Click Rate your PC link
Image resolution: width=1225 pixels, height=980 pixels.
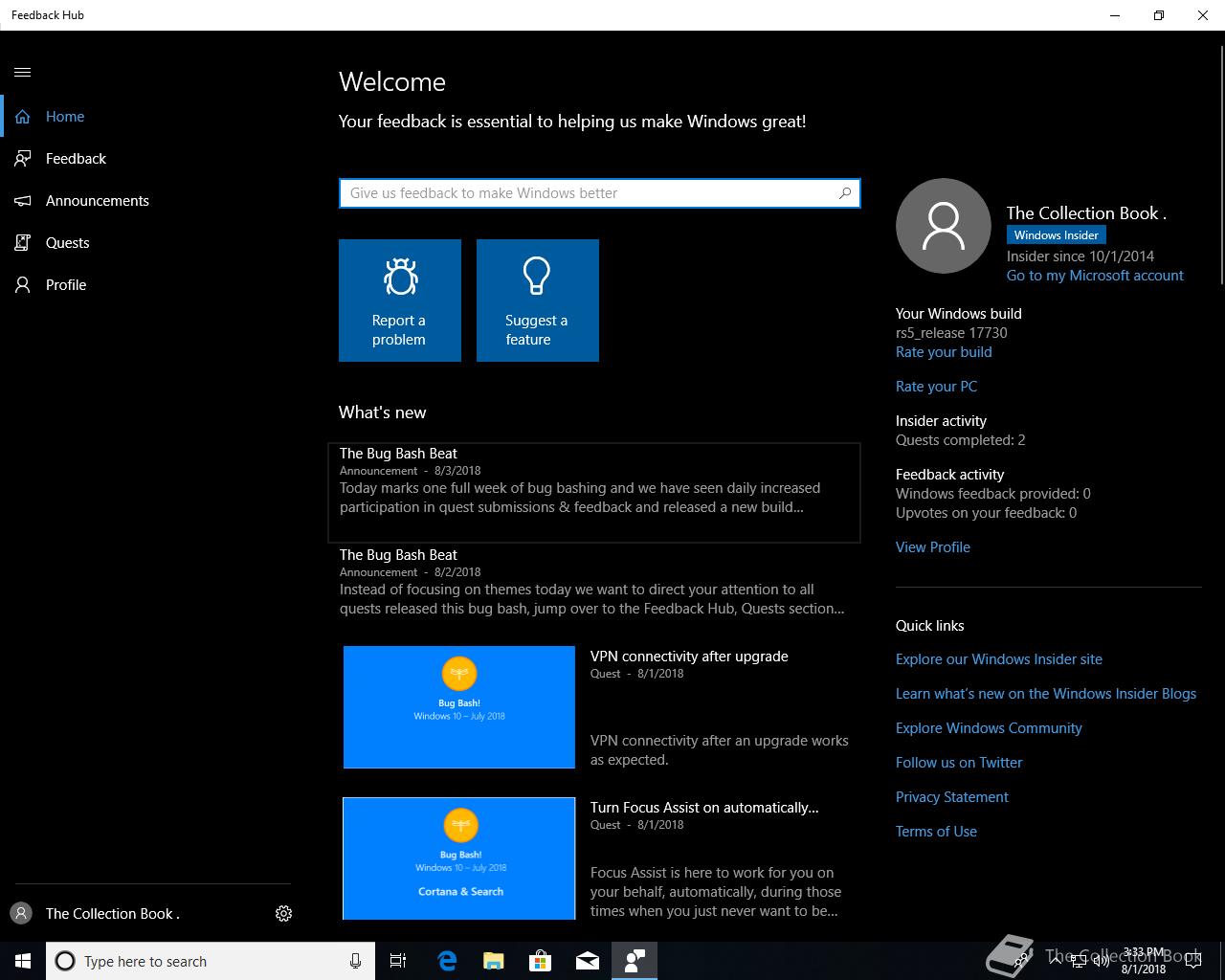936,387
